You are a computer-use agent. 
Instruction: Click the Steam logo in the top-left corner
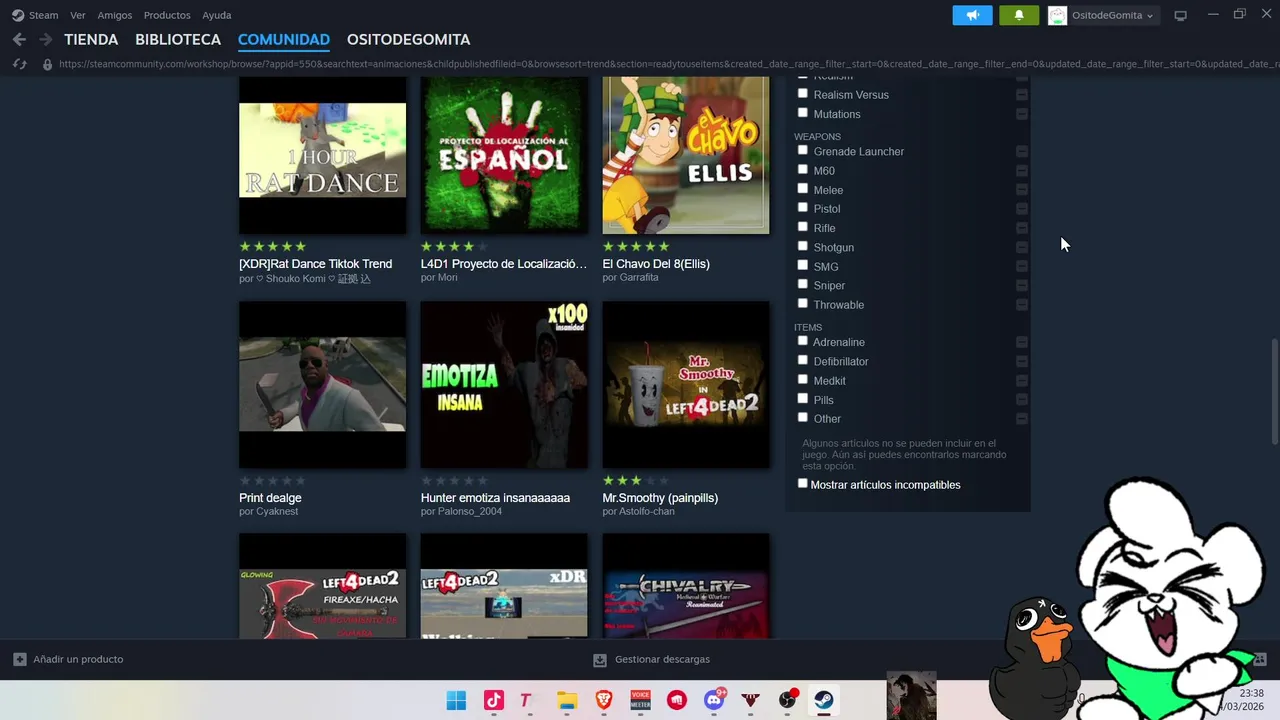(18, 15)
